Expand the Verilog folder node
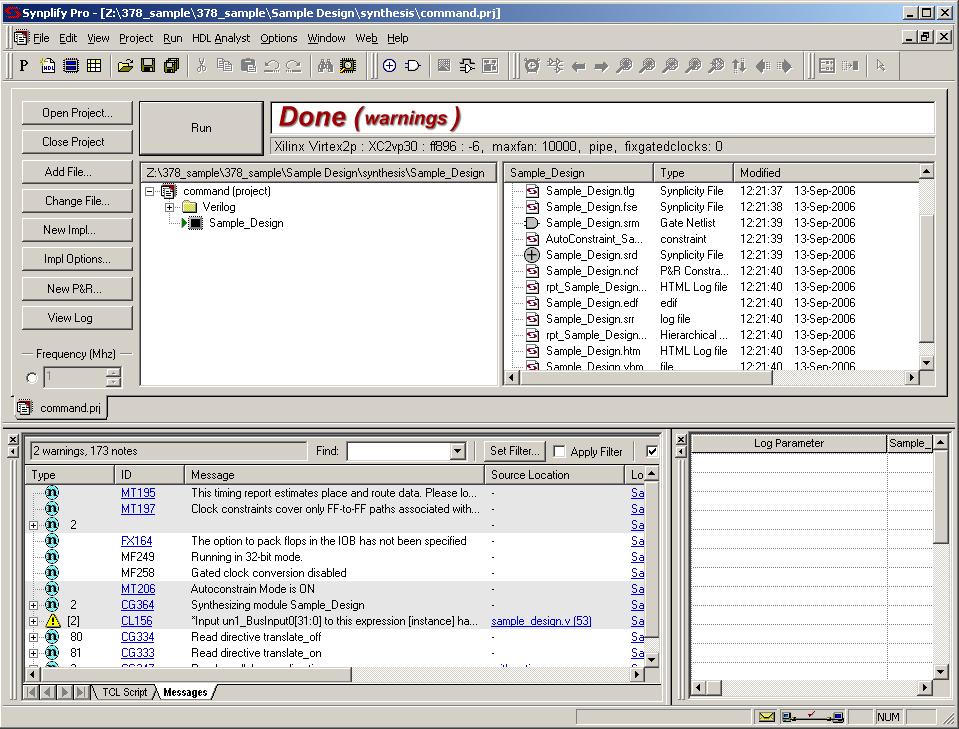The image size is (959, 729). [169, 207]
